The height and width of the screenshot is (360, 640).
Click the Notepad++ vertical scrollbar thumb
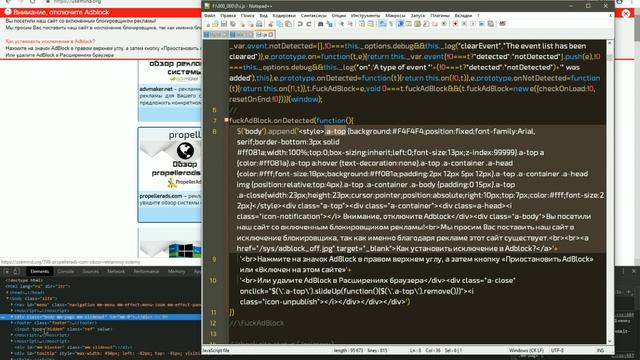coord(610,57)
